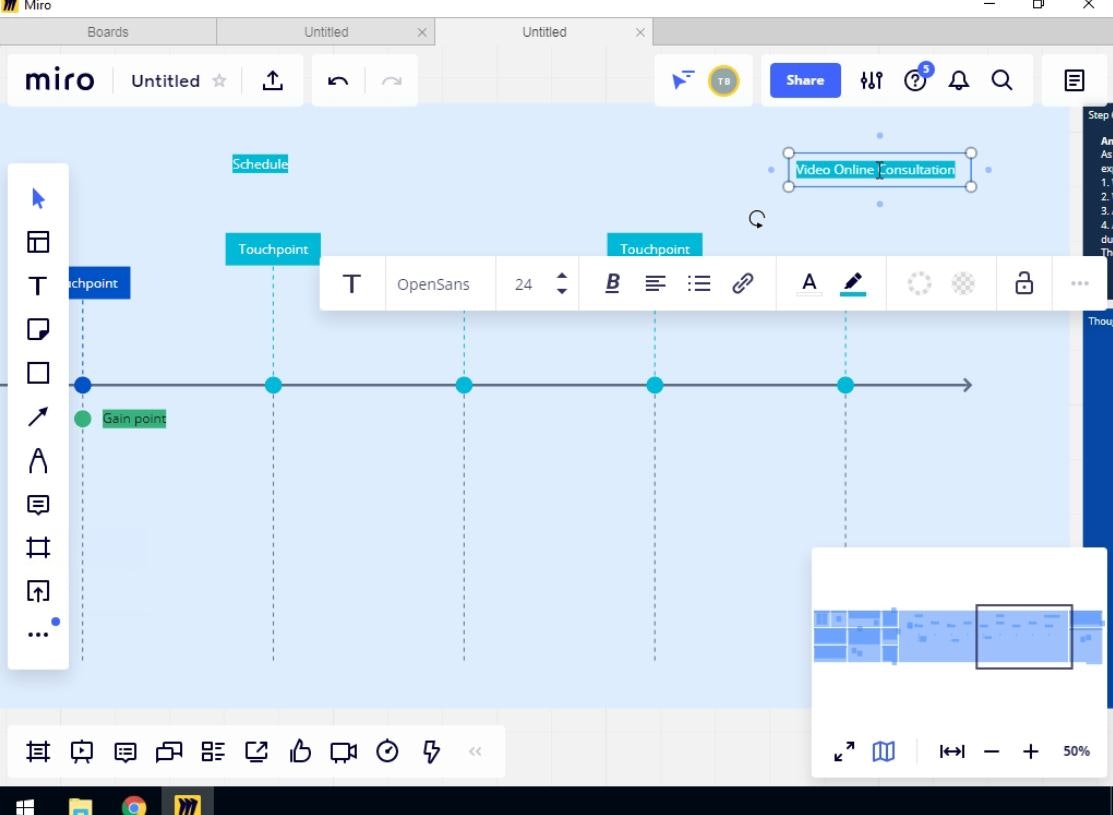The width and height of the screenshot is (1113, 815).
Task: Open board settings sliders icon
Action: click(872, 80)
